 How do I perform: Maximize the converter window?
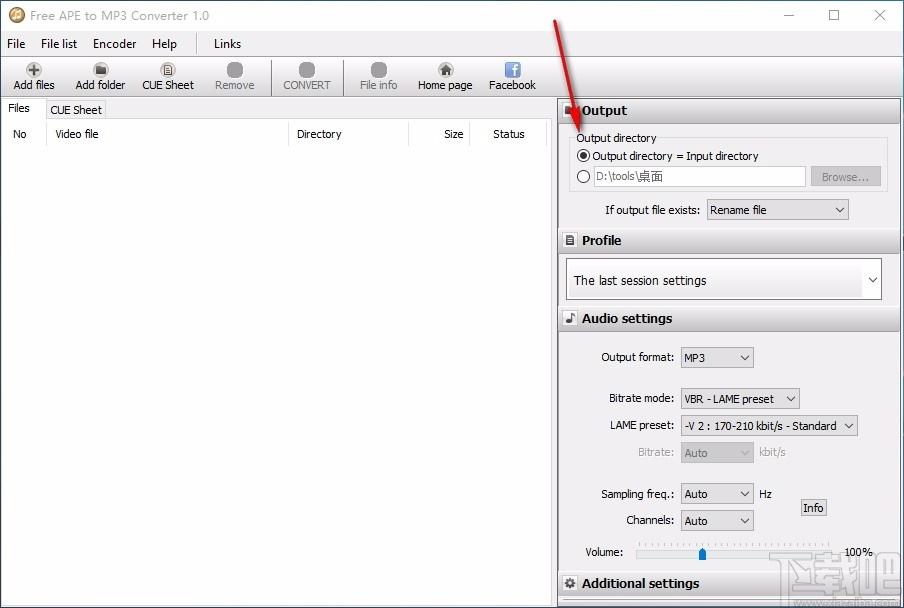834,16
